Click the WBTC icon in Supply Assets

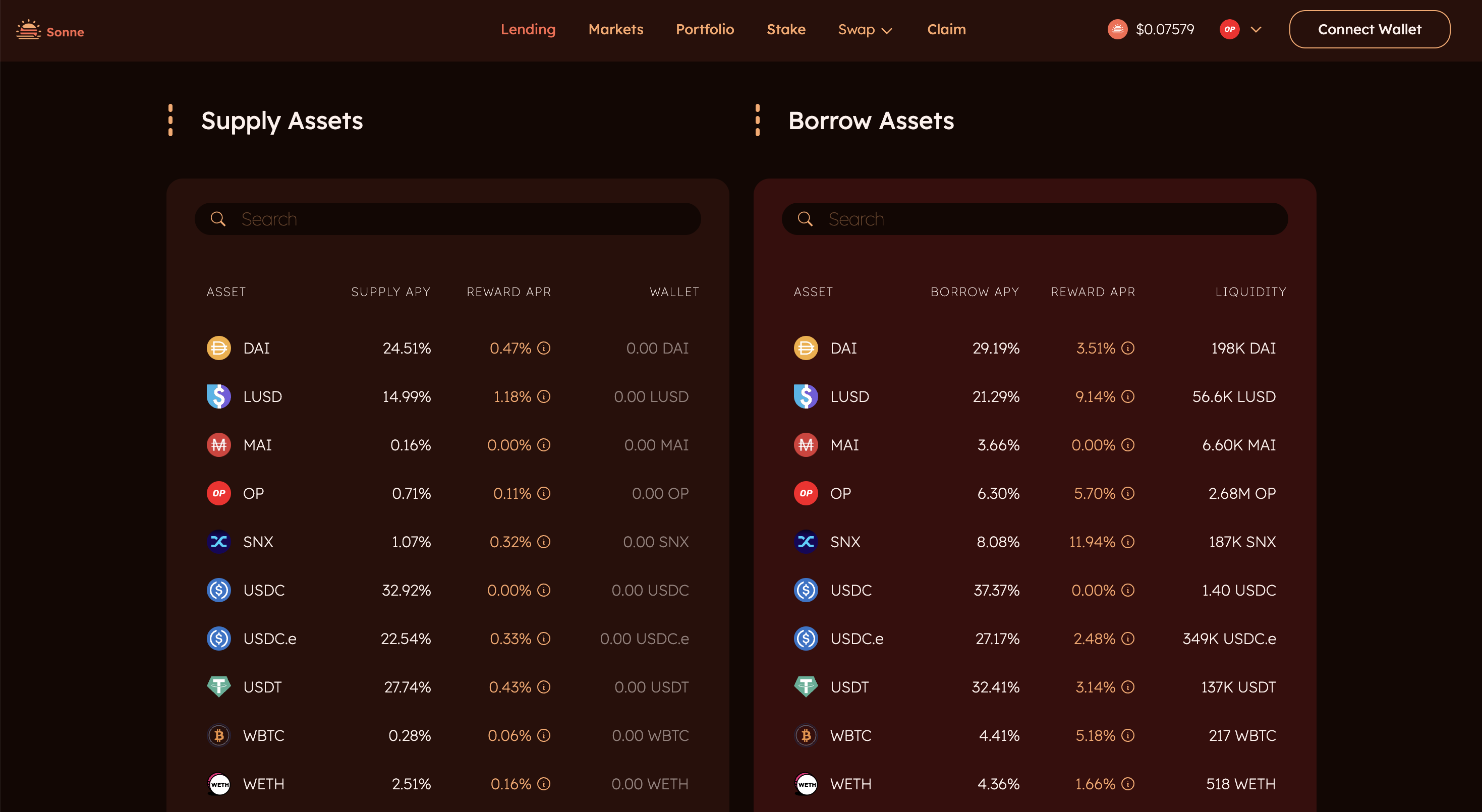[218, 735]
